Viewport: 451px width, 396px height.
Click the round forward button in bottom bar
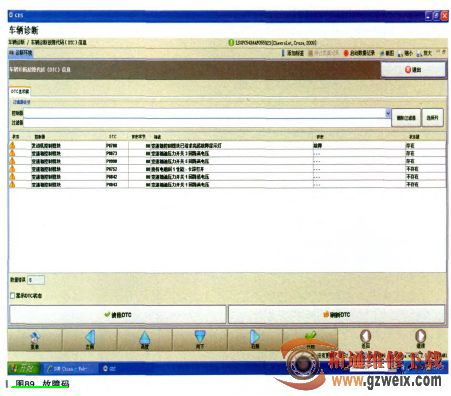coord(420,336)
